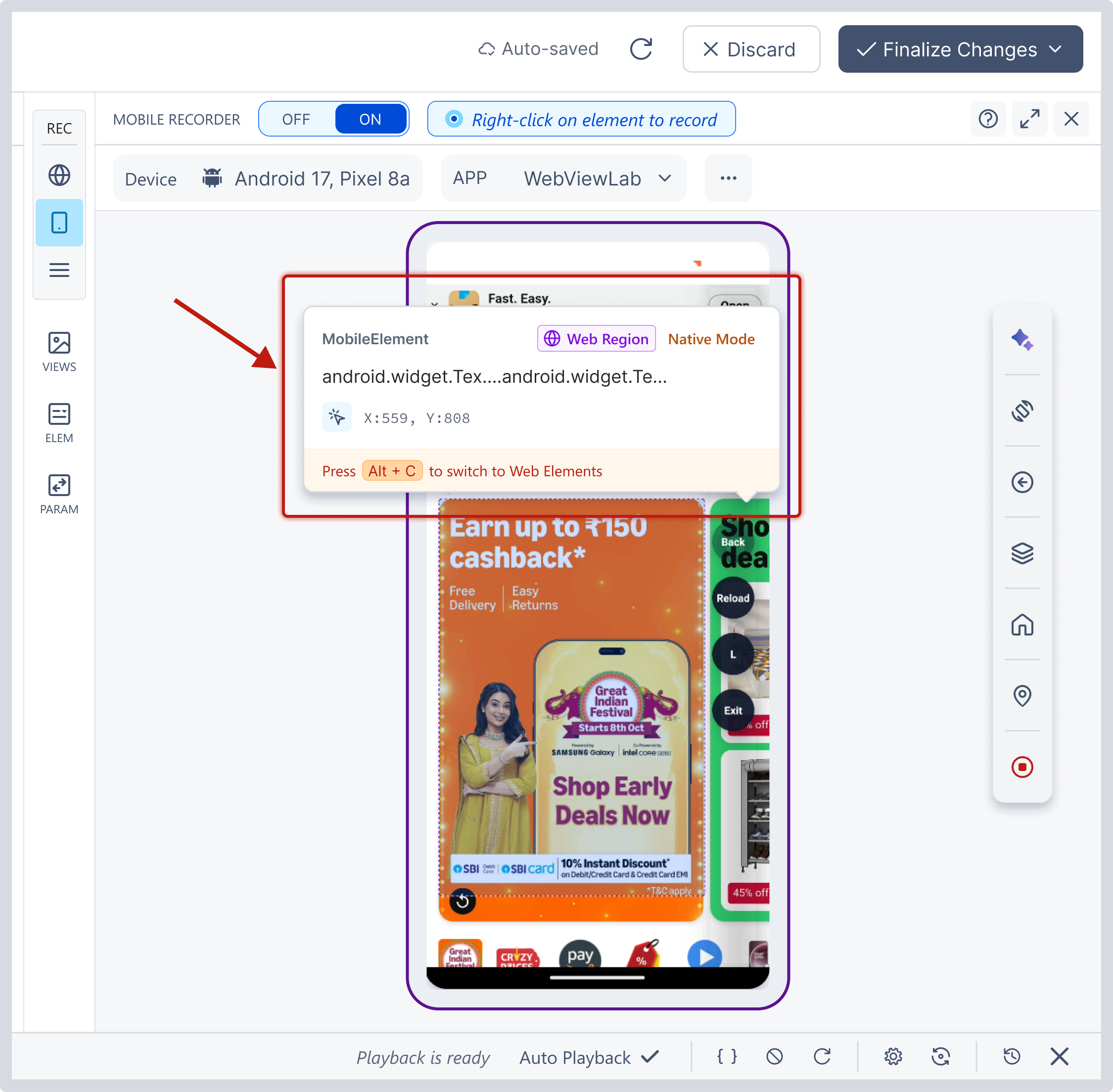Screen dimensions: 1113x1092
Task: Discard the changes
Action: coord(751,49)
